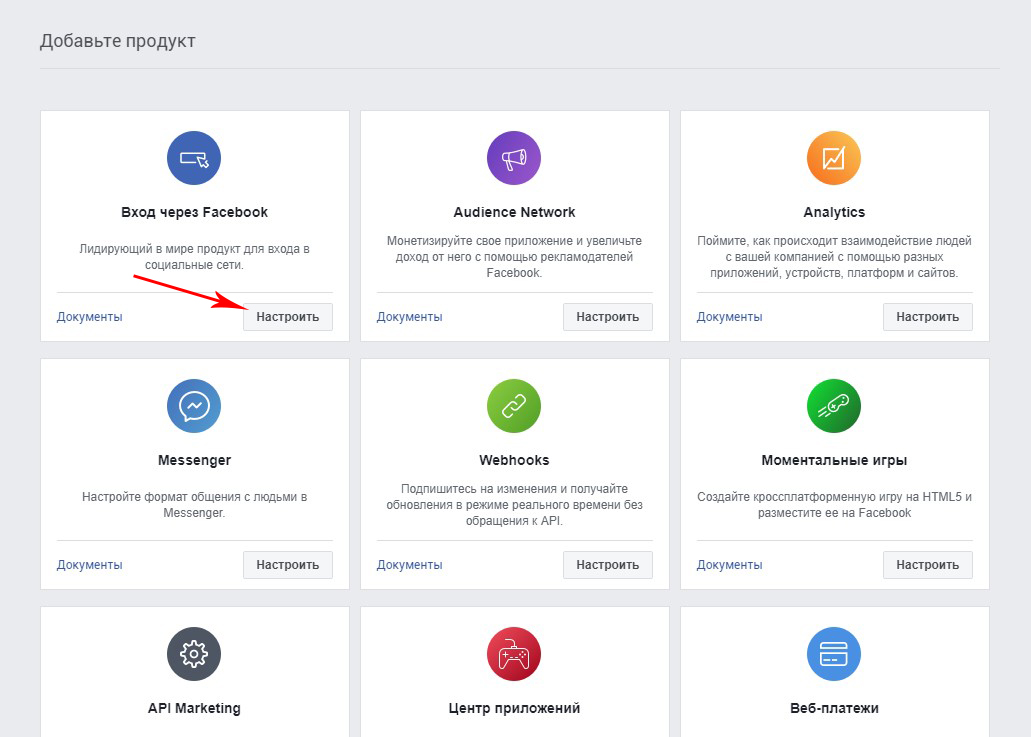
Task: Click Настроить in the Analytics card
Action: click(928, 317)
